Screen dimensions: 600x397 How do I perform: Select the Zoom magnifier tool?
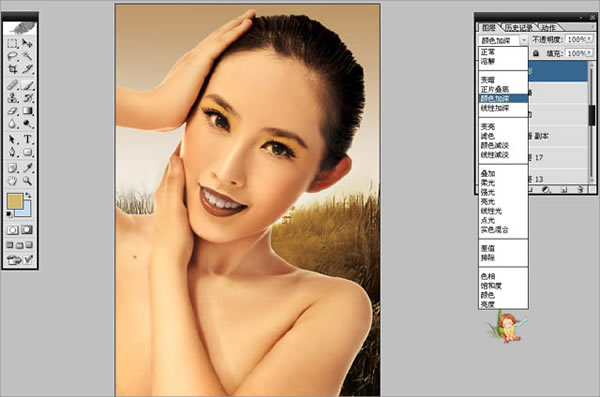(x=27, y=180)
